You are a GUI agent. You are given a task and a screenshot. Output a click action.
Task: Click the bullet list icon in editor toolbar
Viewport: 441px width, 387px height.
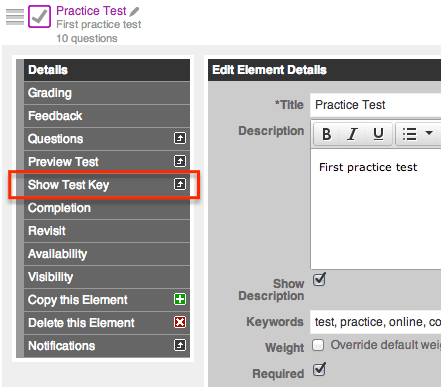pyautogui.click(x=409, y=134)
